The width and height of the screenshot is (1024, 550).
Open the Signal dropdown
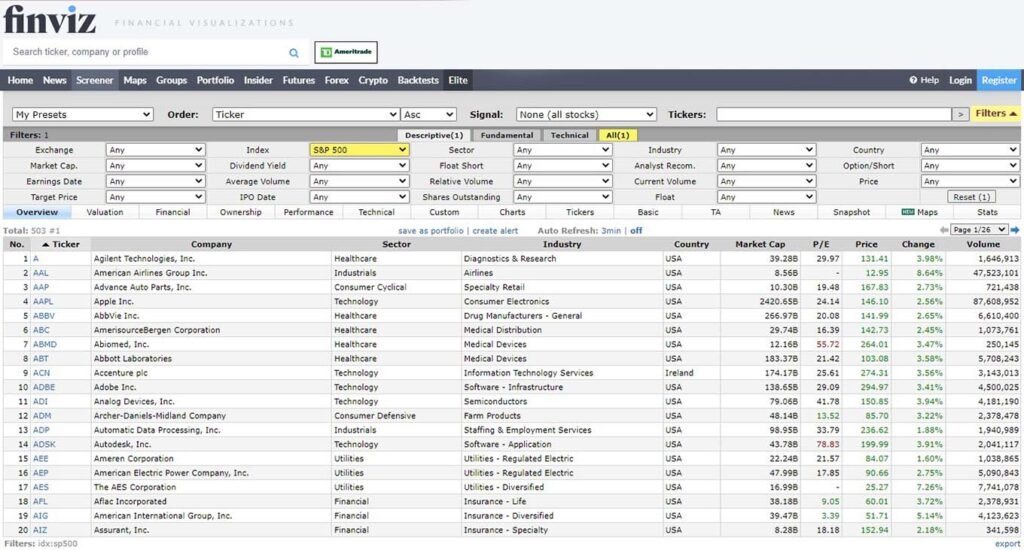click(x=586, y=114)
